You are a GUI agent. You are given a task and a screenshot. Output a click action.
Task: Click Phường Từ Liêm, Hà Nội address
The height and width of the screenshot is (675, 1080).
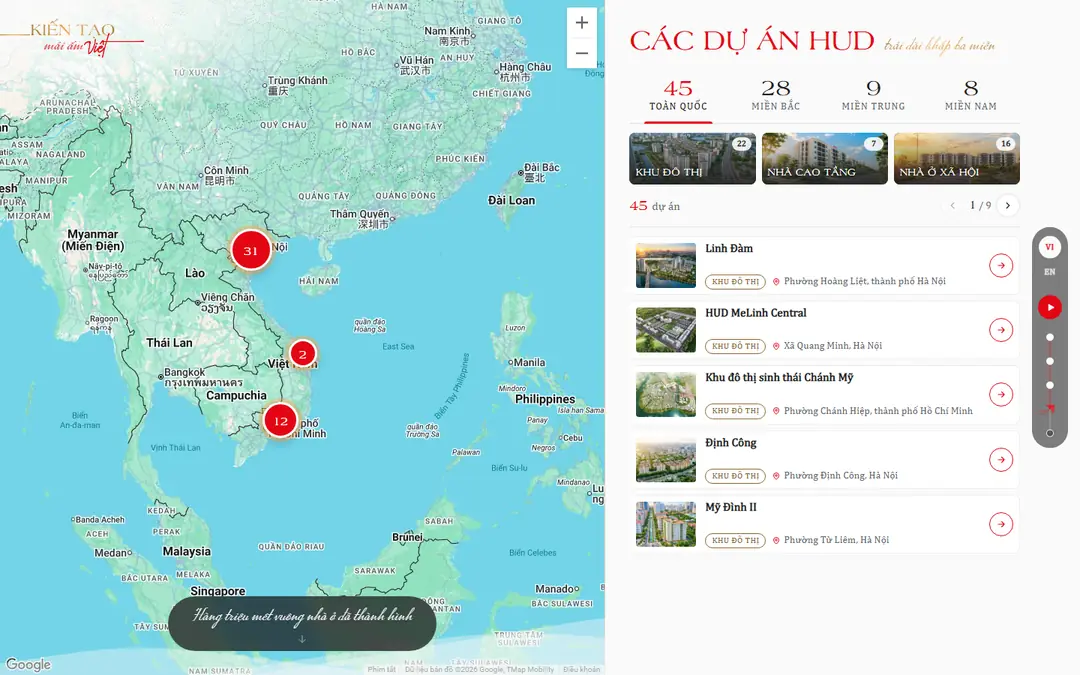pyautogui.click(x=836, y=541)
